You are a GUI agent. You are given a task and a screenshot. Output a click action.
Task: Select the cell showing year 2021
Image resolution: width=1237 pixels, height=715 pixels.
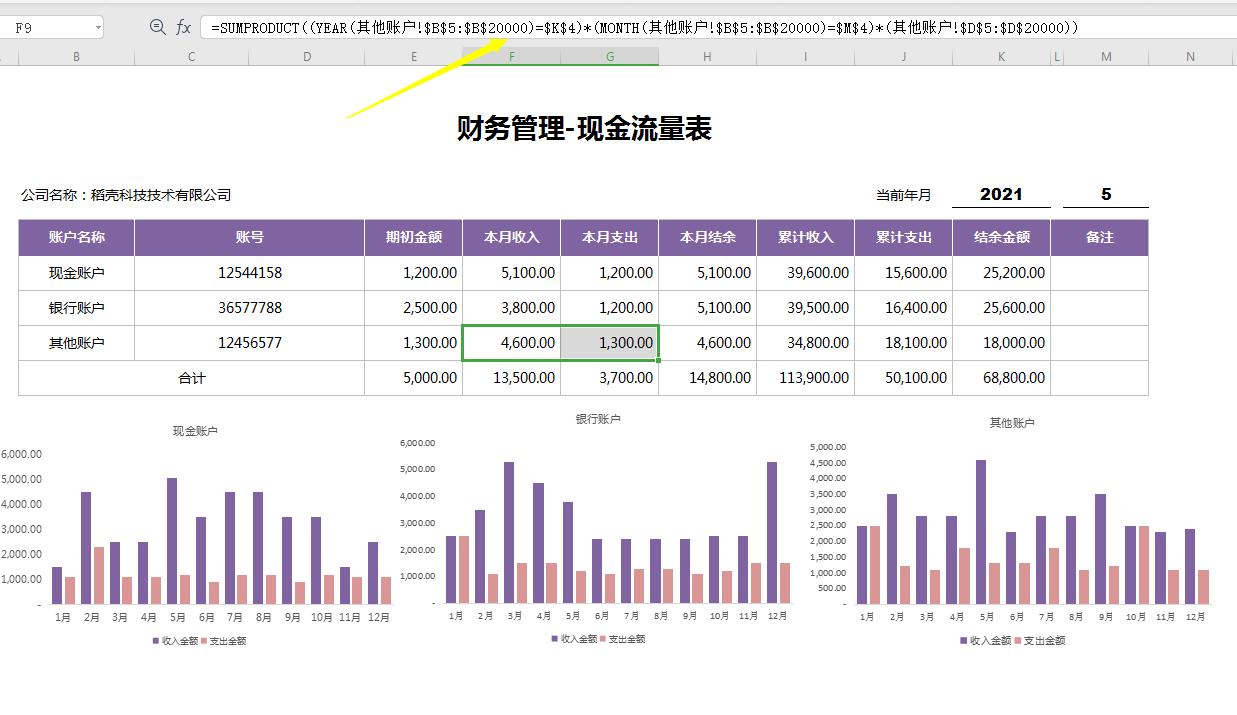pyautogui.click(x=1000, y=194)
